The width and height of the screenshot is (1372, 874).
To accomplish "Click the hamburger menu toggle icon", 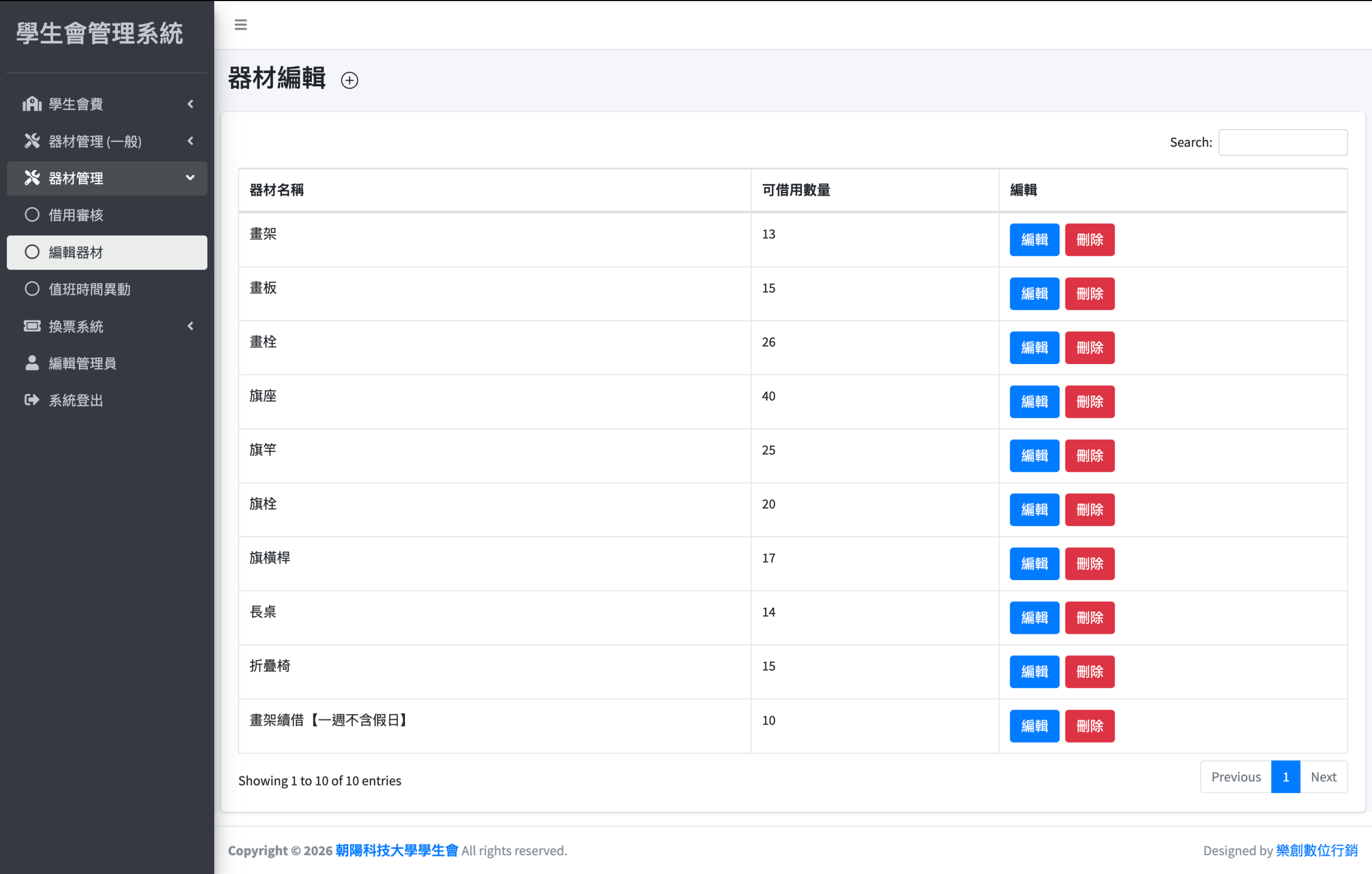I will 241,25.
